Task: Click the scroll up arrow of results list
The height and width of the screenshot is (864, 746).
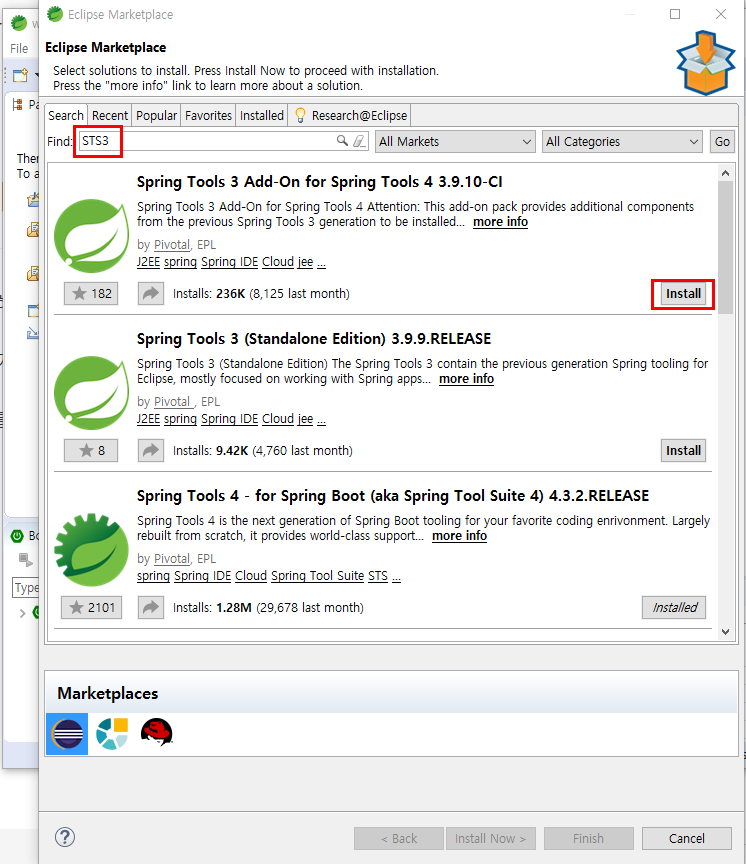Action: [x=726, y=173]
